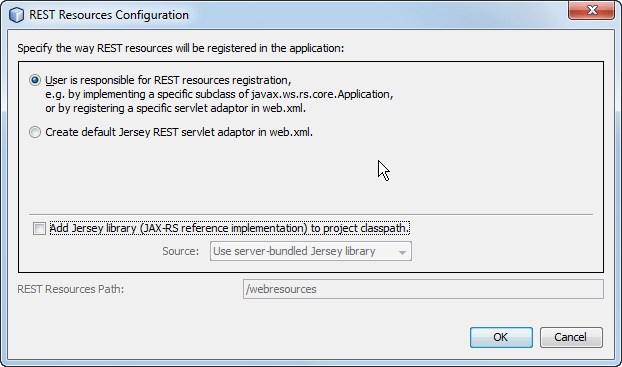Screen dimensions: 622x367
Task: Click the 'Specify the way REST resources' heading
Action: (180, 48)
